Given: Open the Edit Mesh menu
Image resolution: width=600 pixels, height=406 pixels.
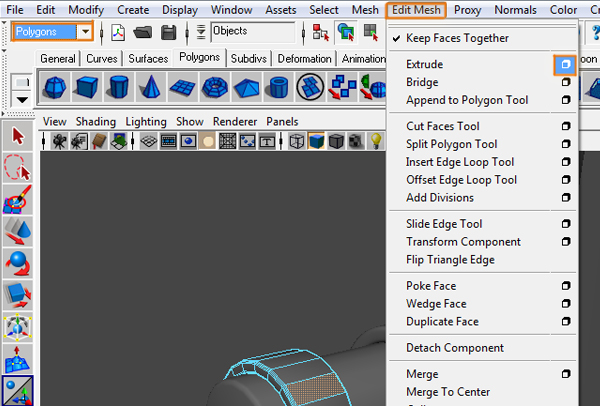Looking at the screenshot, I should (416, 10).
